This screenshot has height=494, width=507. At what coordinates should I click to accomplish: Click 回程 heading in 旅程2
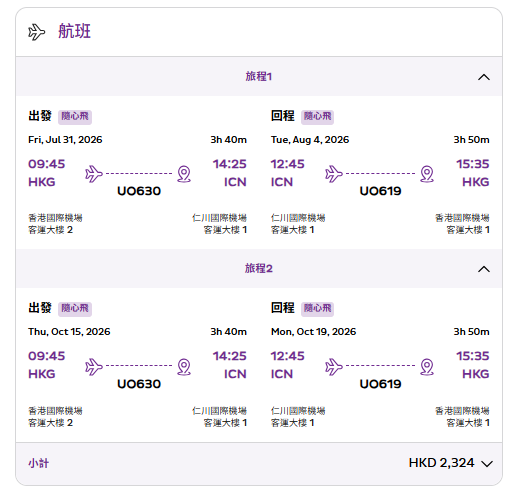tap(283, 308)
